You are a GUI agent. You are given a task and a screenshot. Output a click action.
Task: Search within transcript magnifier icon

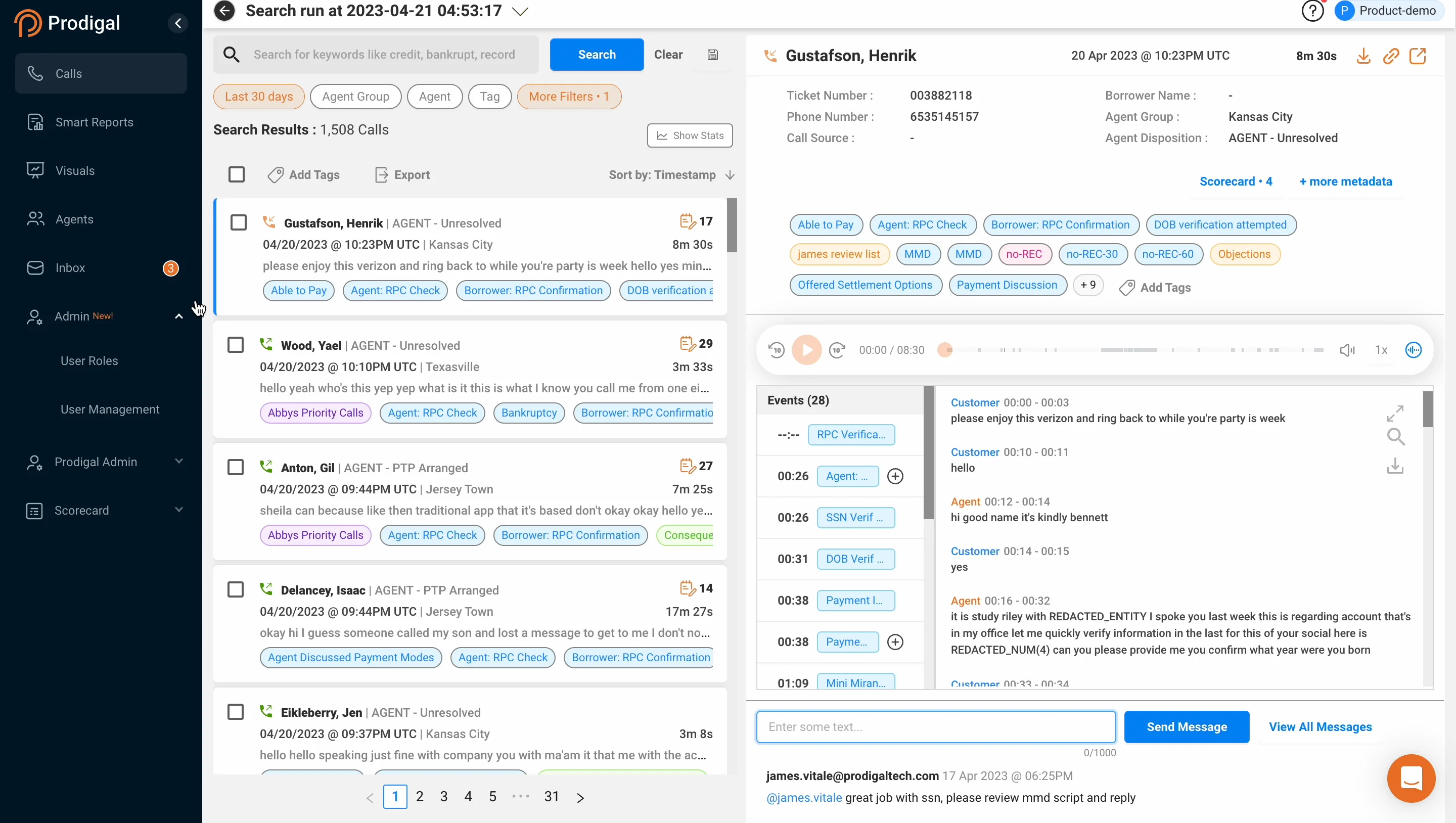pos(1395,437)
